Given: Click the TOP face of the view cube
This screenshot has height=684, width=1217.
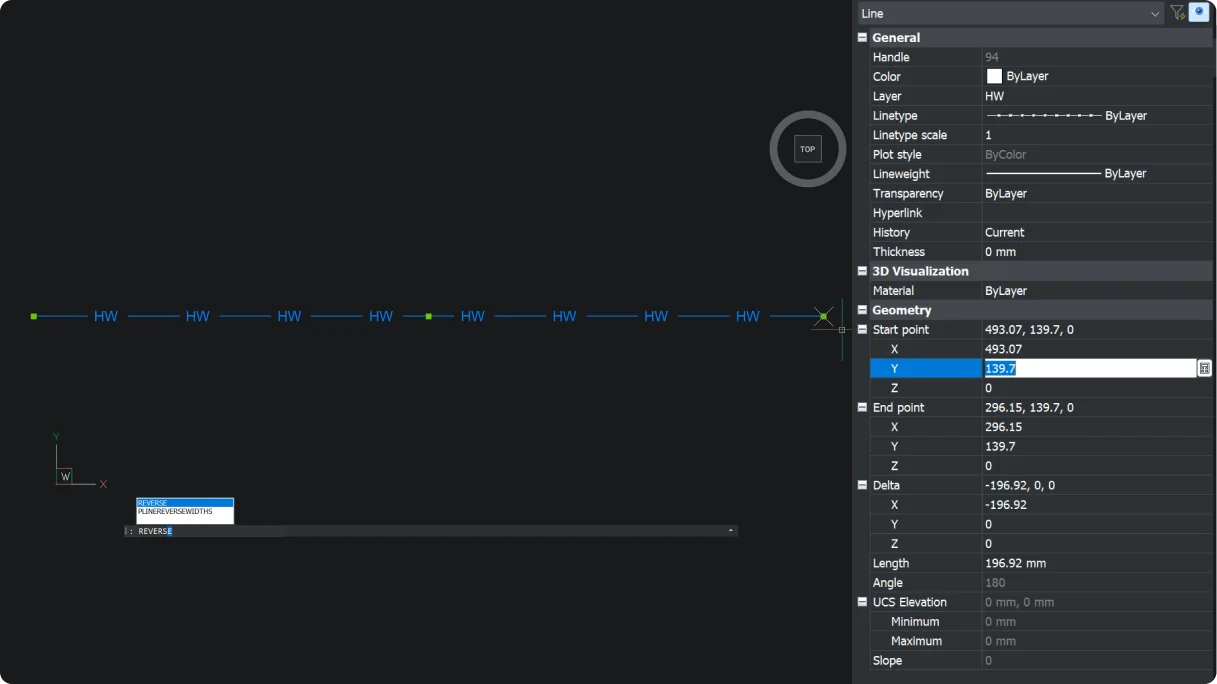Looking at the screenshot, I should tap(807, 149).
